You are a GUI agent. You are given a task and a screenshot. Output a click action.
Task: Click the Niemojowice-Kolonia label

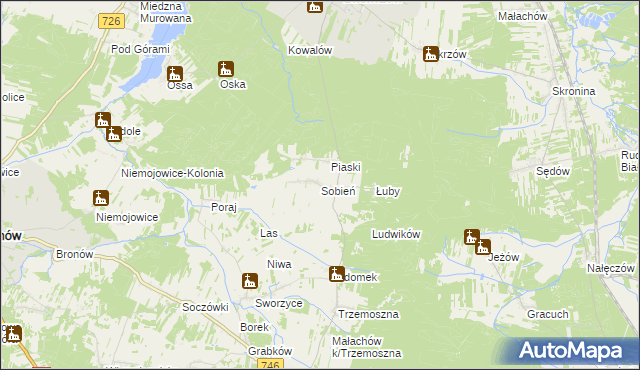point(172,173)
